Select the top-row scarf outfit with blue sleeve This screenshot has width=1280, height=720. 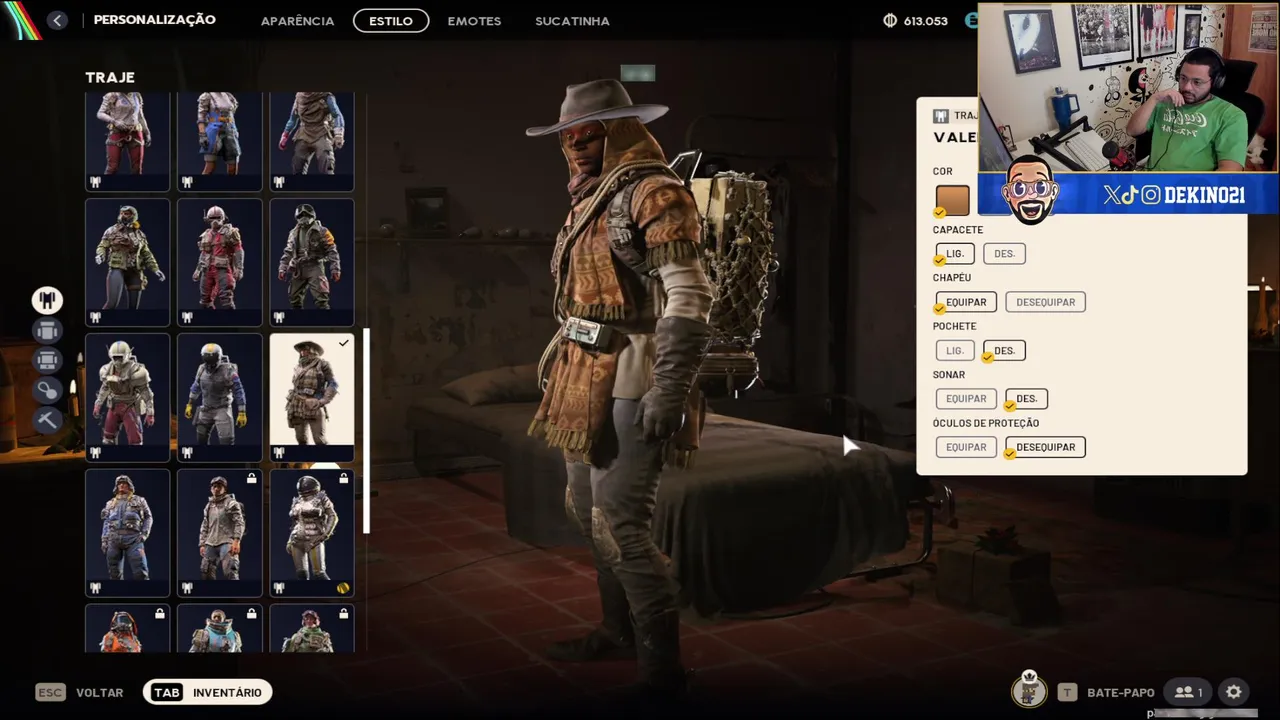[x=311, y=141]
